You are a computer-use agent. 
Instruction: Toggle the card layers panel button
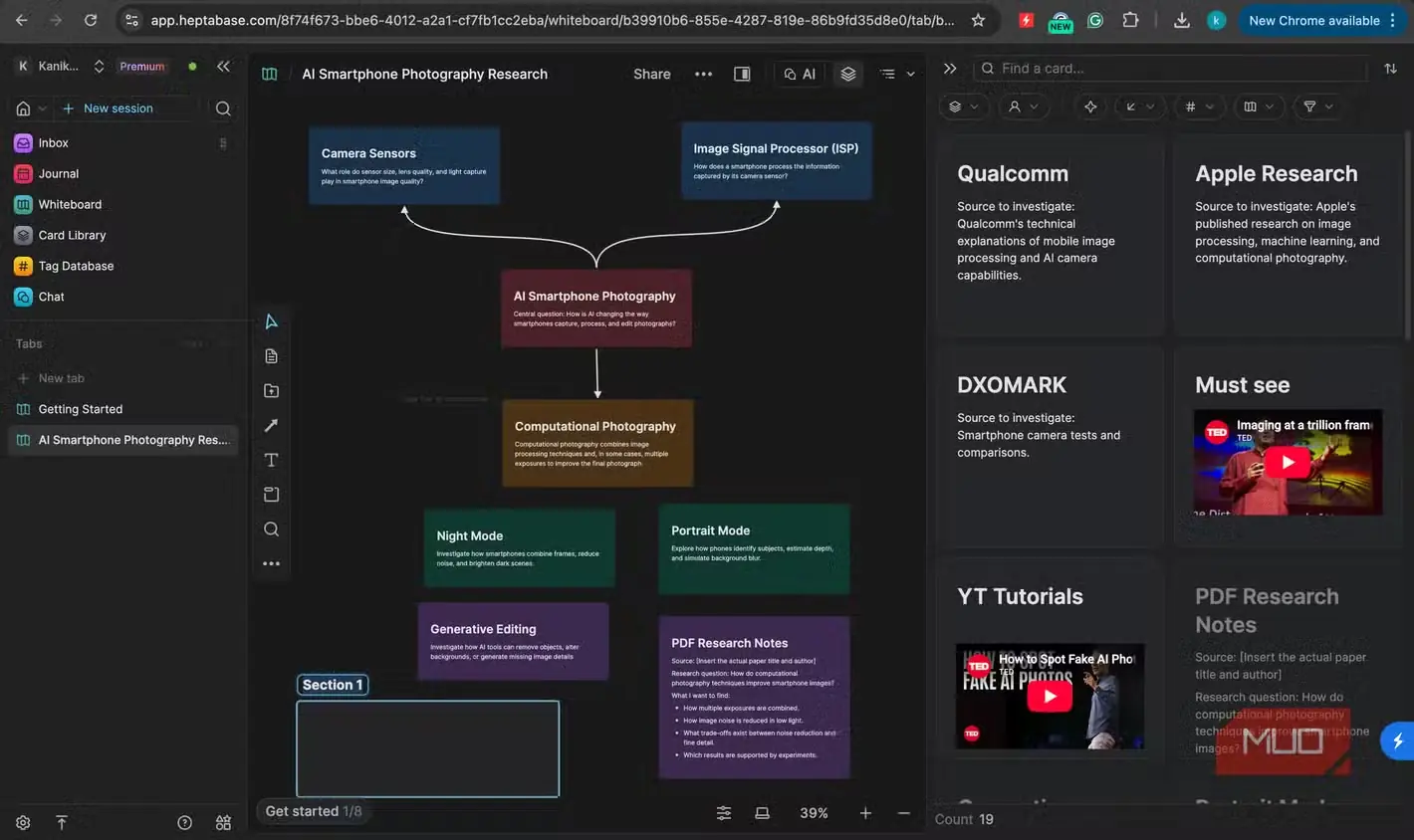847,74
